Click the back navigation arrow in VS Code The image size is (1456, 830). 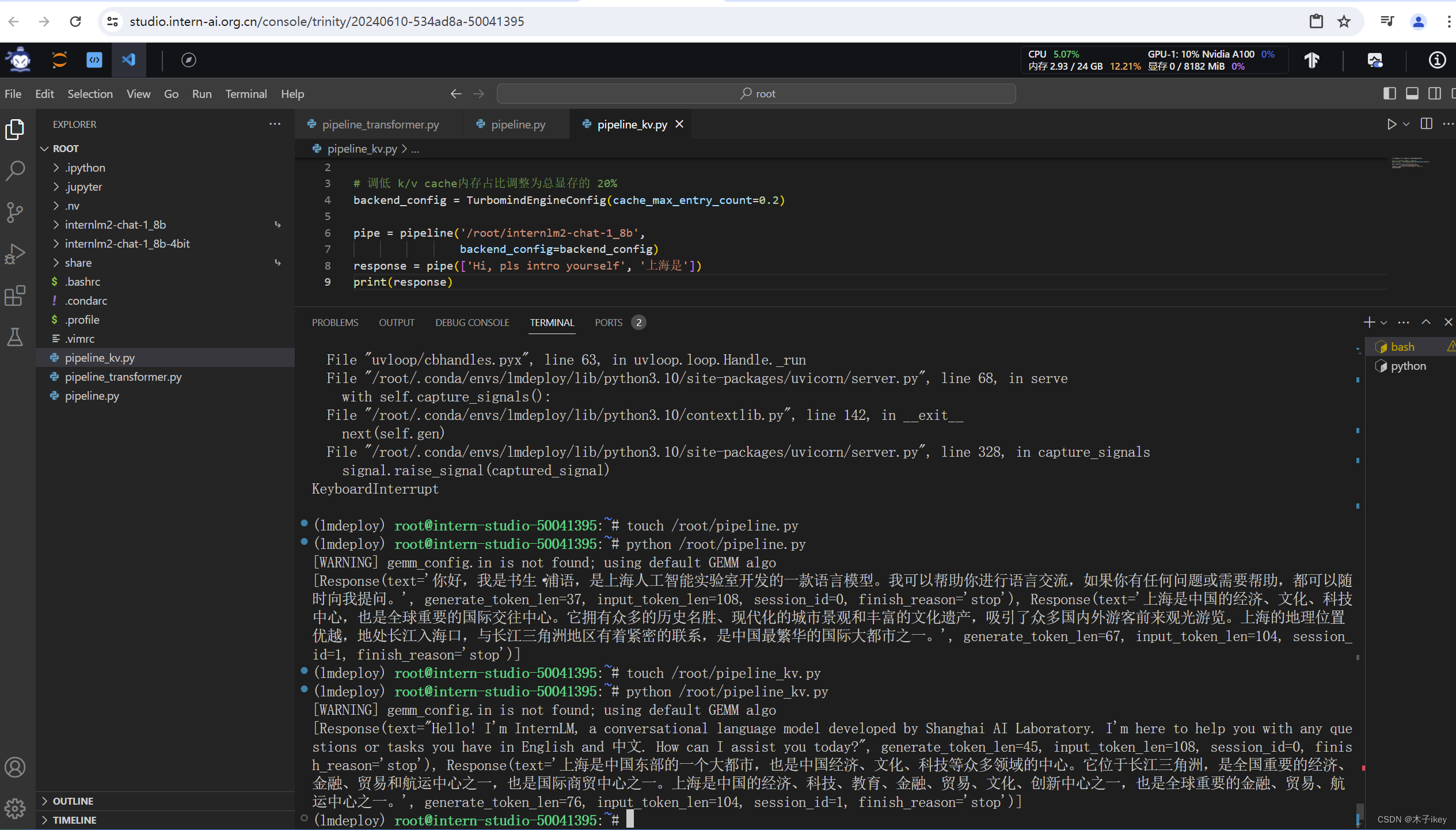click(455, 93)
